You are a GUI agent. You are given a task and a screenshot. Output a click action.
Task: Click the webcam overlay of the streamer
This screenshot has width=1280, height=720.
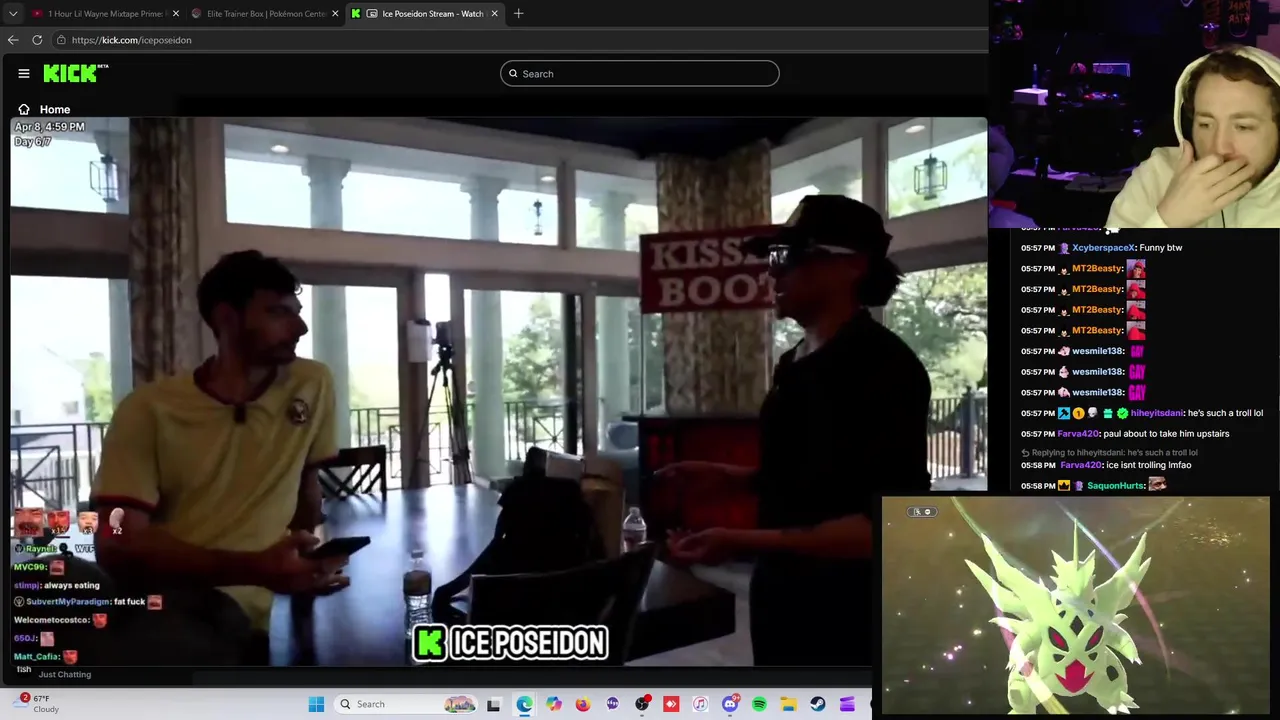click(x=1134, y=114)
